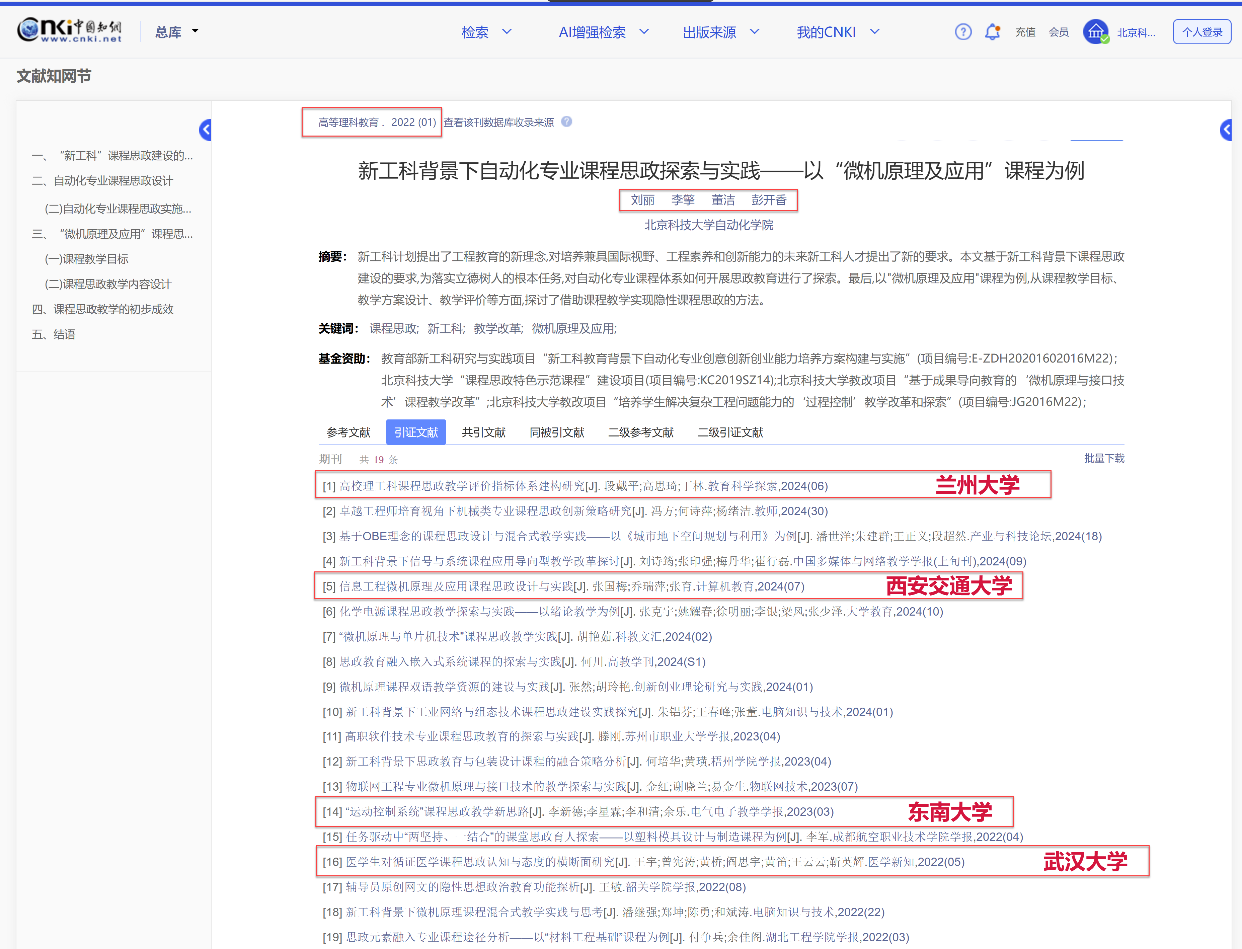Screen dimensions: 1242x949
Task: Click the notification bell icon
Action: (992, 32)
